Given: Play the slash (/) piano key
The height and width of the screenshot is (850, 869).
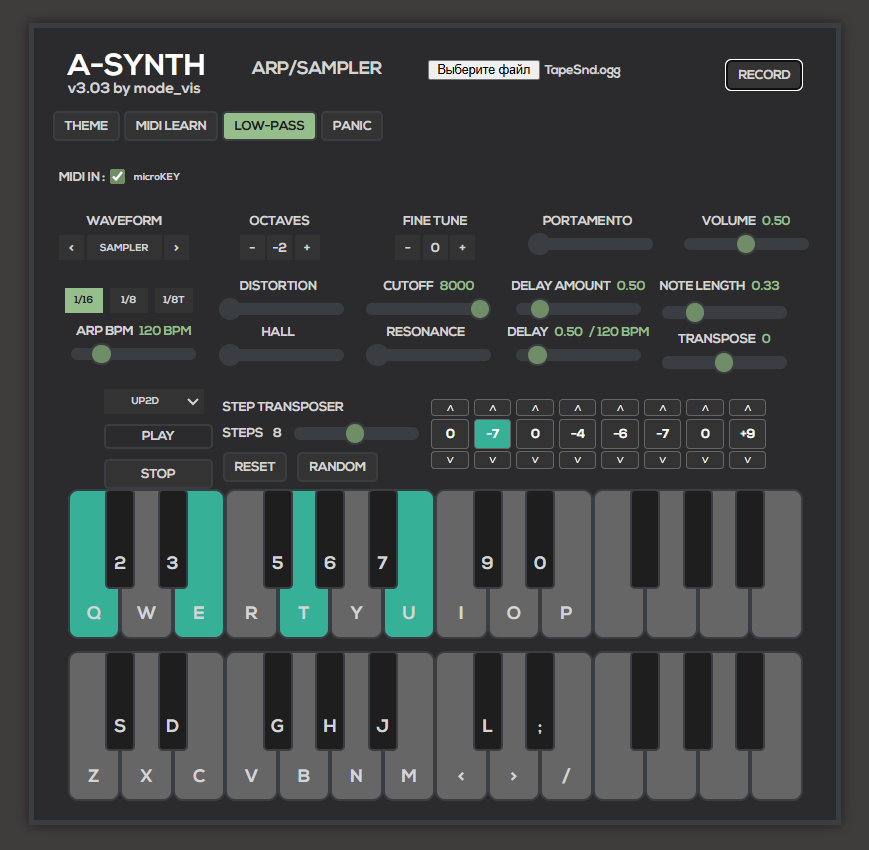Looking at the screenshot, I should coord(566,775).
